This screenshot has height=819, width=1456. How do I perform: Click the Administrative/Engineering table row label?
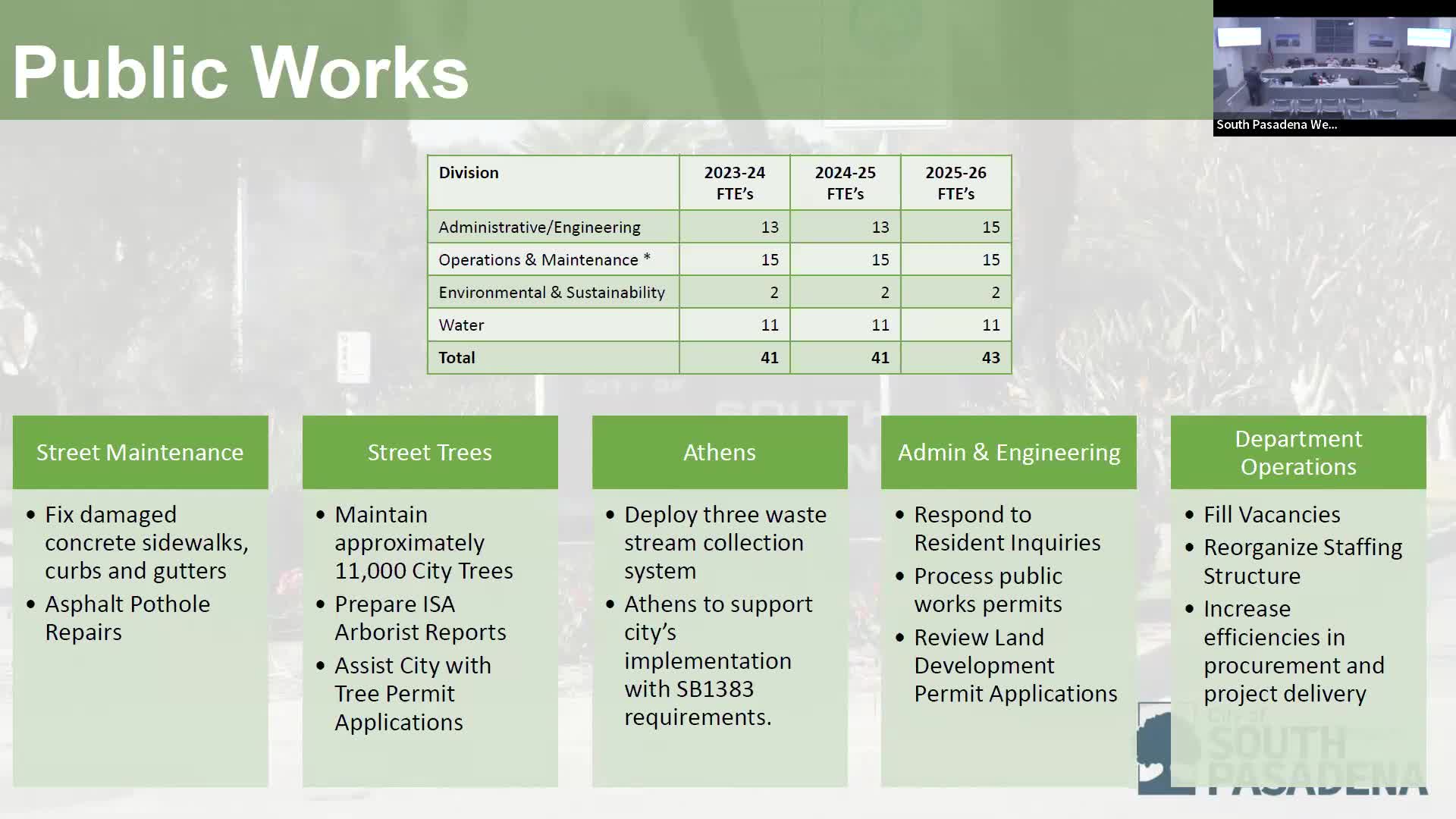(x=539, y=227)
